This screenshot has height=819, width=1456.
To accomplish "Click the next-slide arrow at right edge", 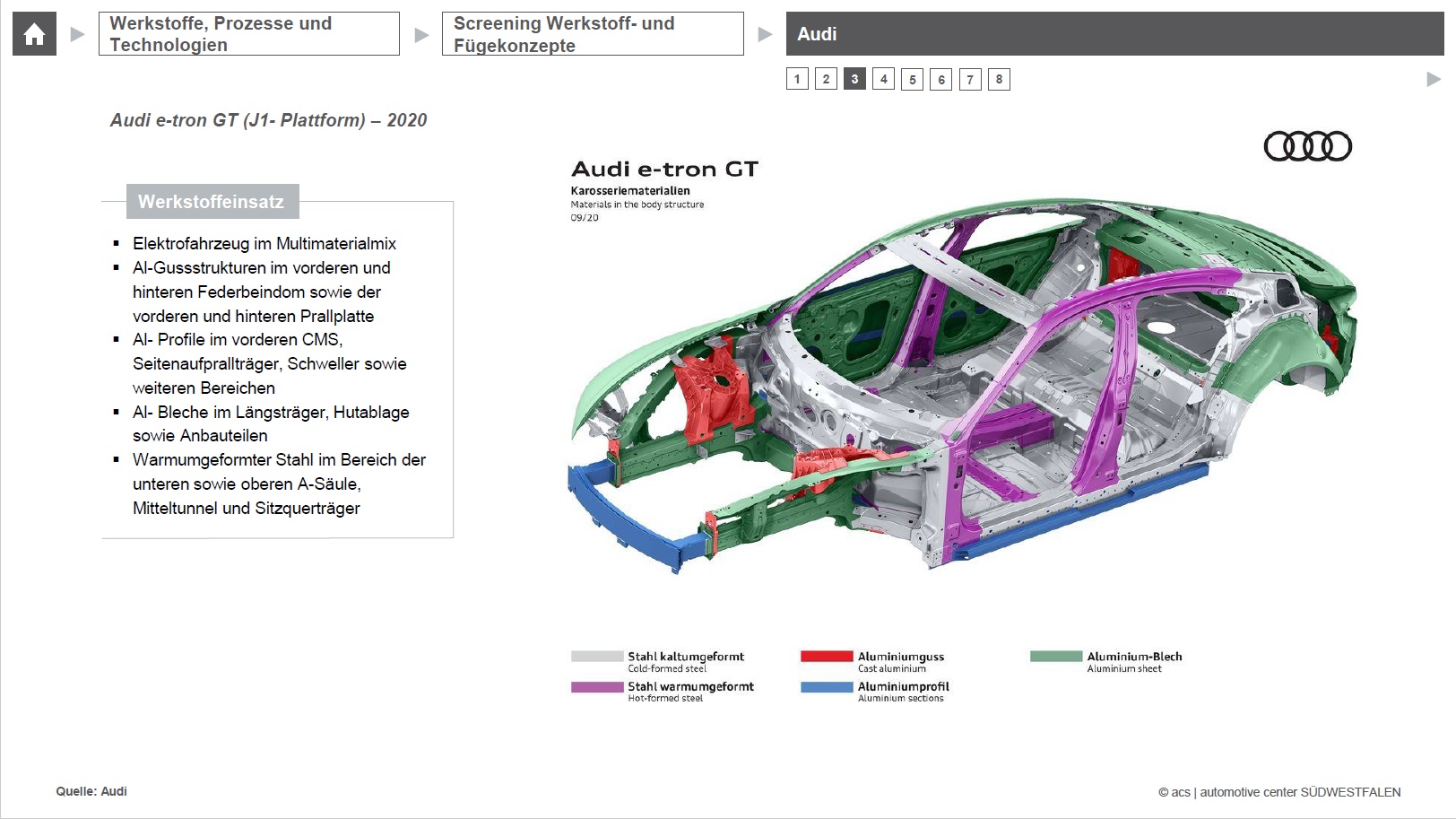I will (1433, 79).
